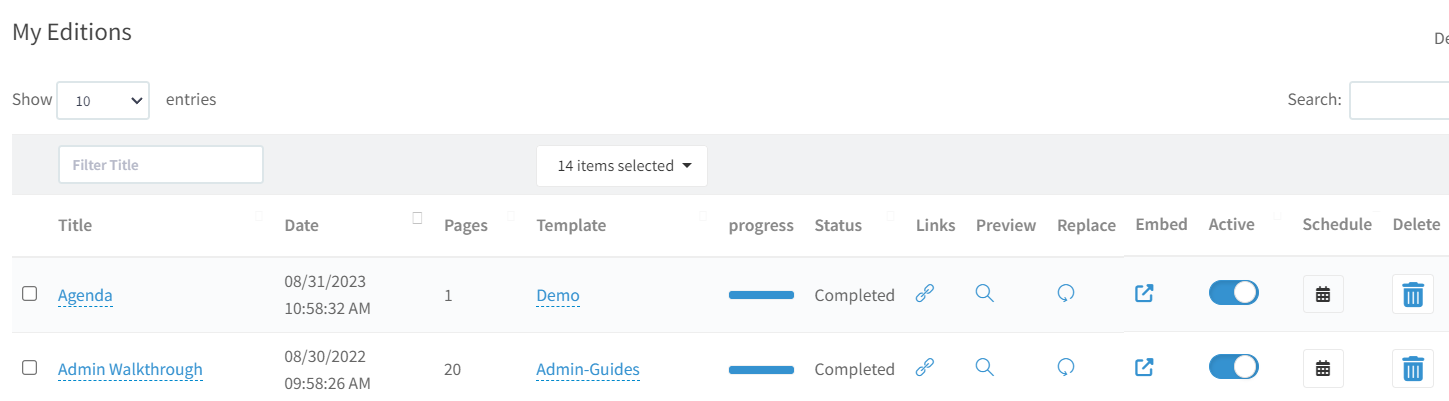This screenshot has height=401, width=1449.
Task: Preview the Agenda edition magnifier icon
Action: [x=985, y=294]
